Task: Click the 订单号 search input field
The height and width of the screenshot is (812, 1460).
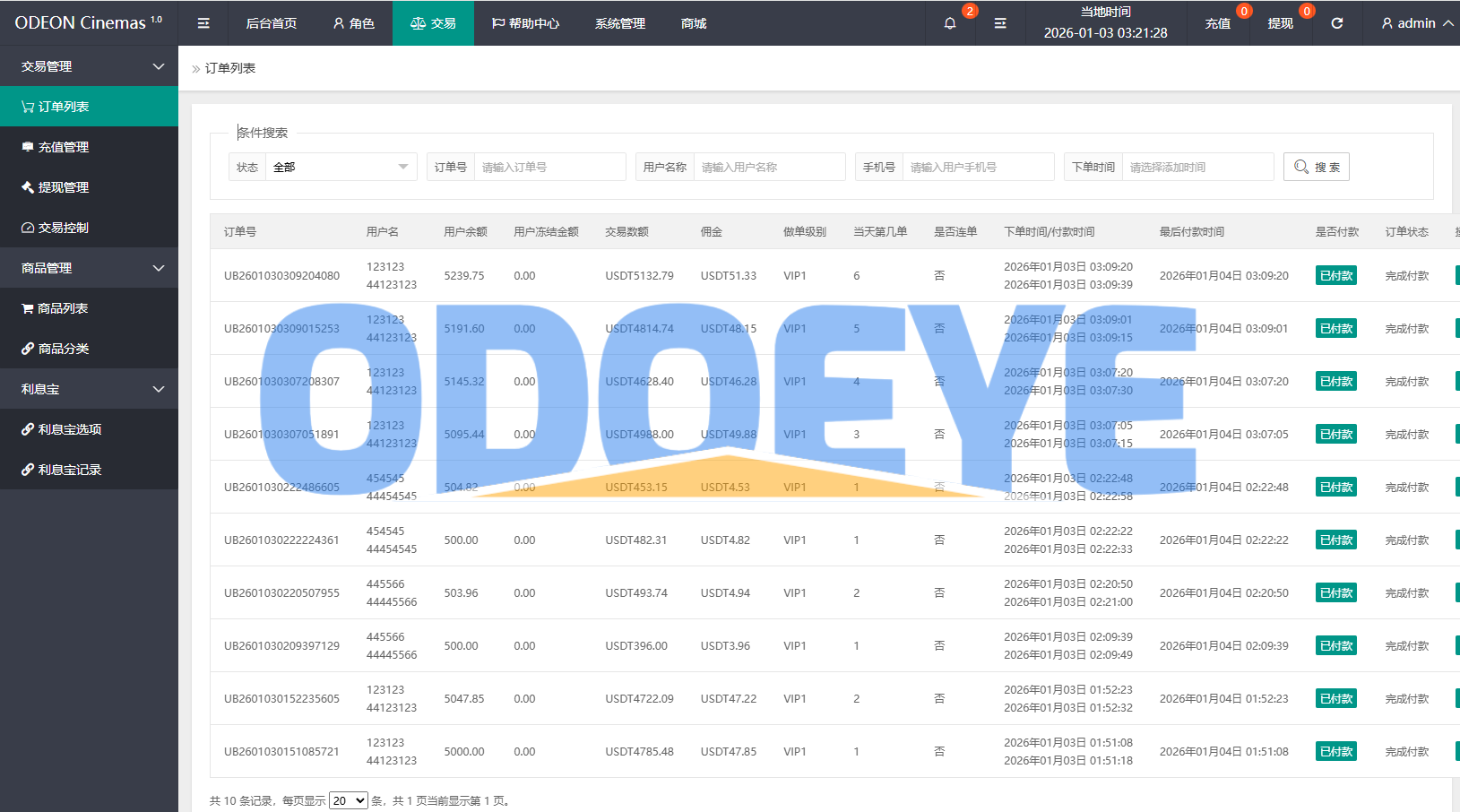Action: point(549,167)
